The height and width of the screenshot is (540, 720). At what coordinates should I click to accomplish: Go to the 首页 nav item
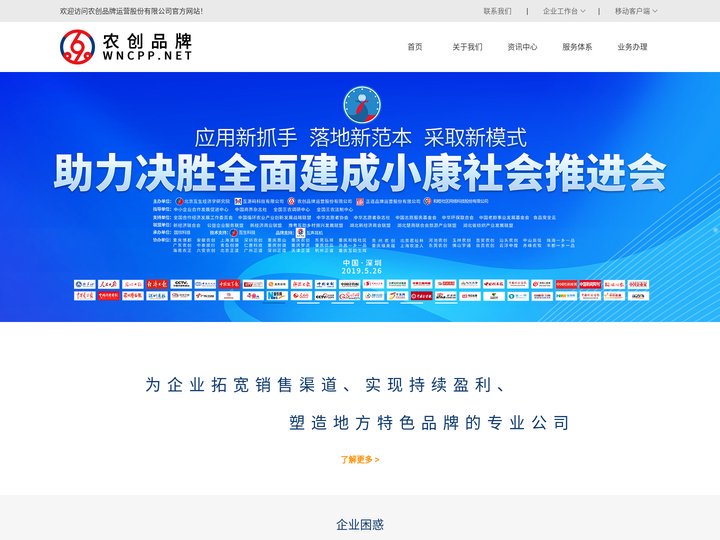point(415,47)
